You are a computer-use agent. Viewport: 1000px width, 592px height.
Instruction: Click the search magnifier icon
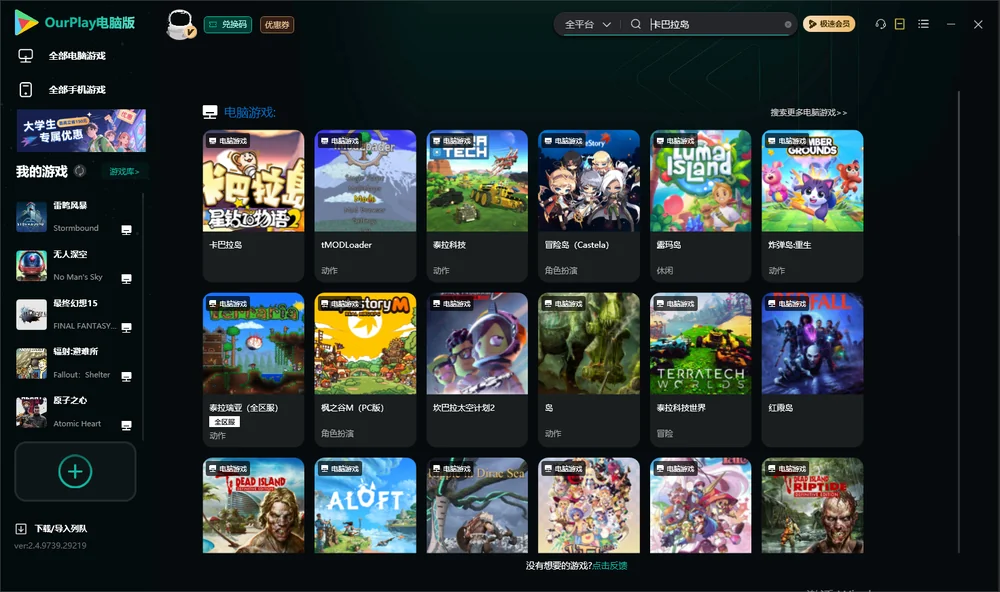(x=636, y=24)
